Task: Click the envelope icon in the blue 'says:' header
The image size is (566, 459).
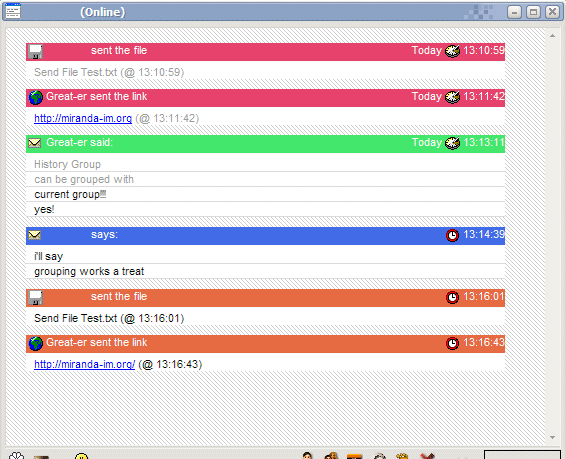Action: tap(35, 235)
